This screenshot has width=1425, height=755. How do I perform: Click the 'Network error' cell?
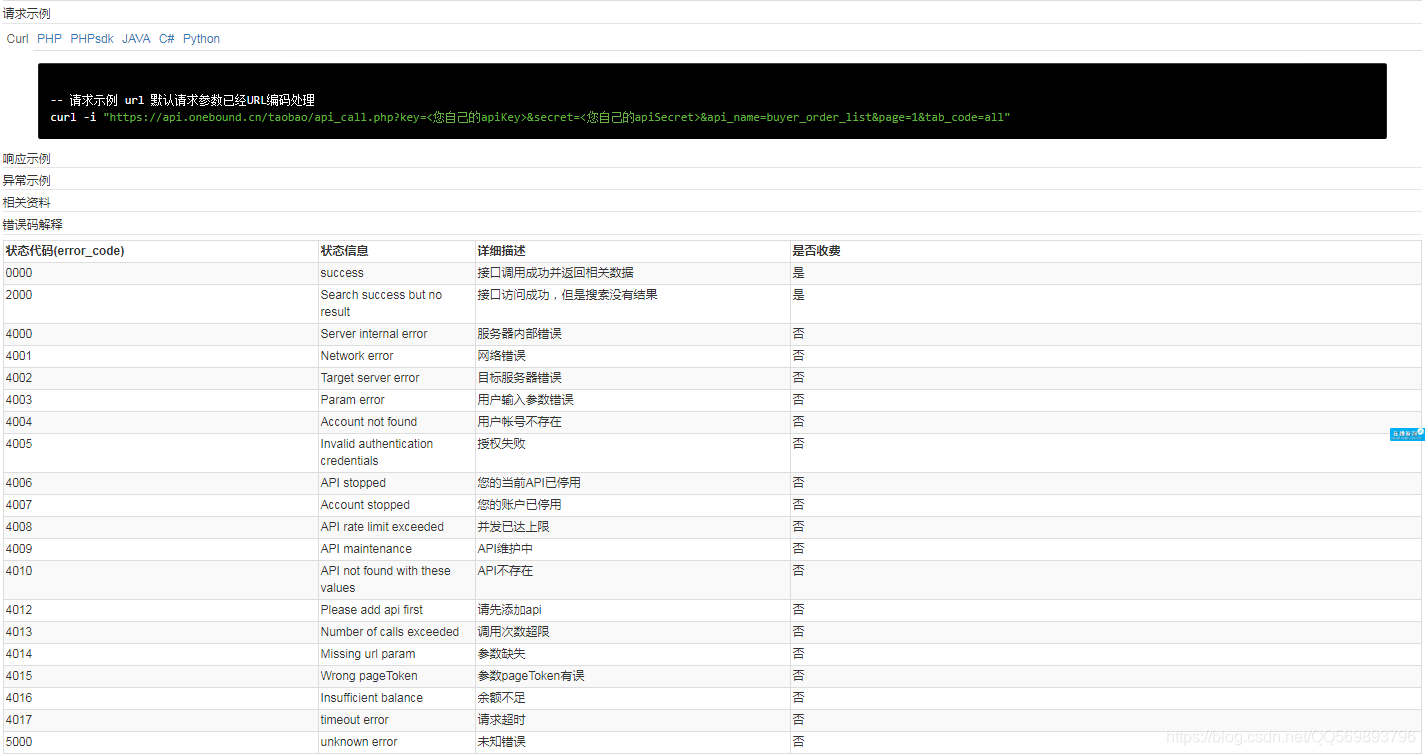[396, 356]
